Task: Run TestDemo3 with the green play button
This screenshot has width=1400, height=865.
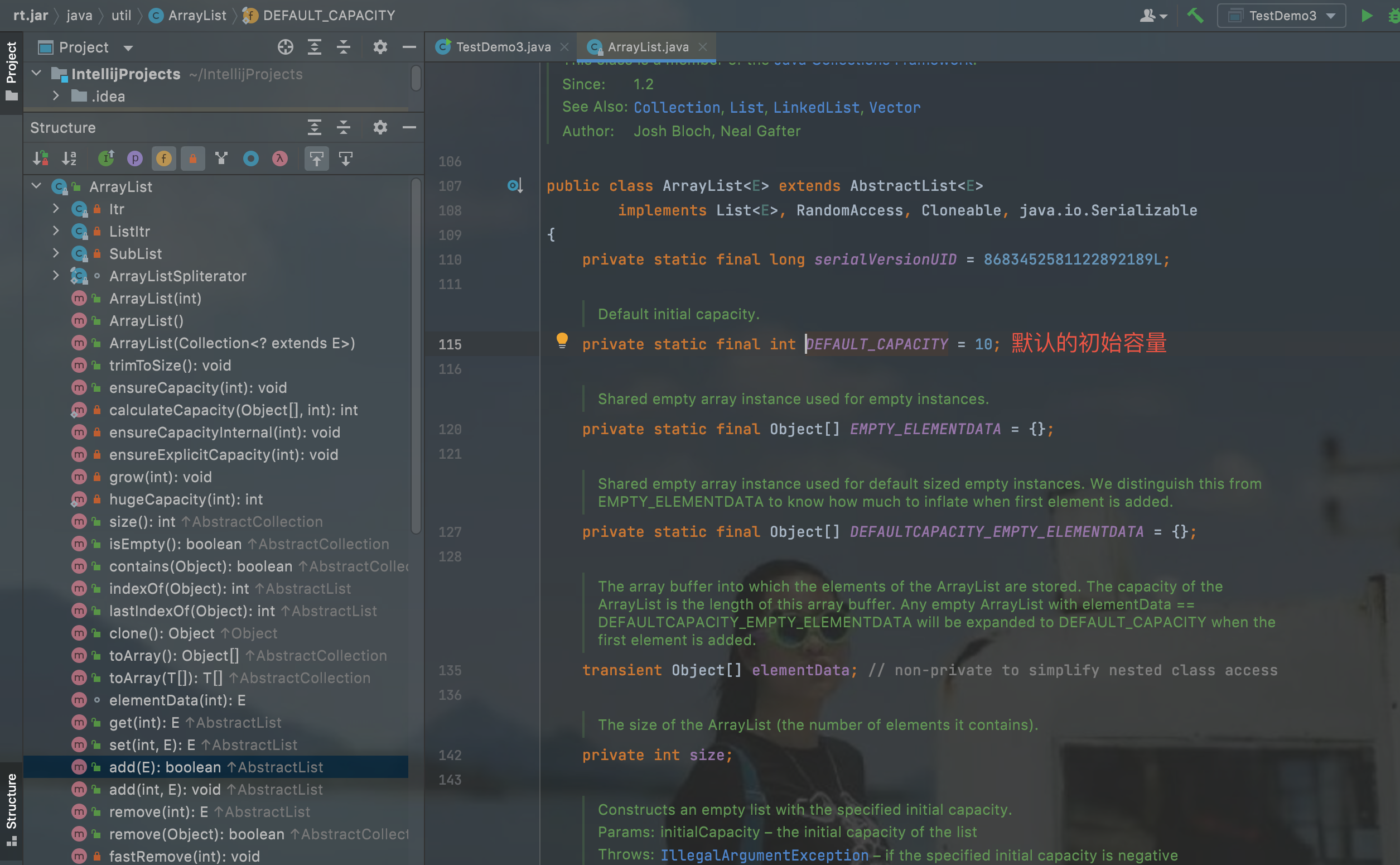Action: pyautogui.click(x=1367, y=16)
